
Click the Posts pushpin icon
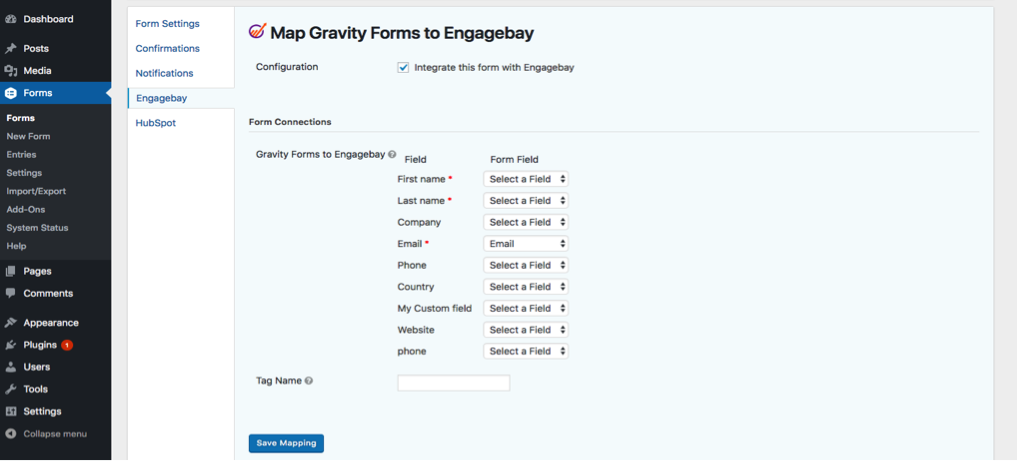[11, 48]
